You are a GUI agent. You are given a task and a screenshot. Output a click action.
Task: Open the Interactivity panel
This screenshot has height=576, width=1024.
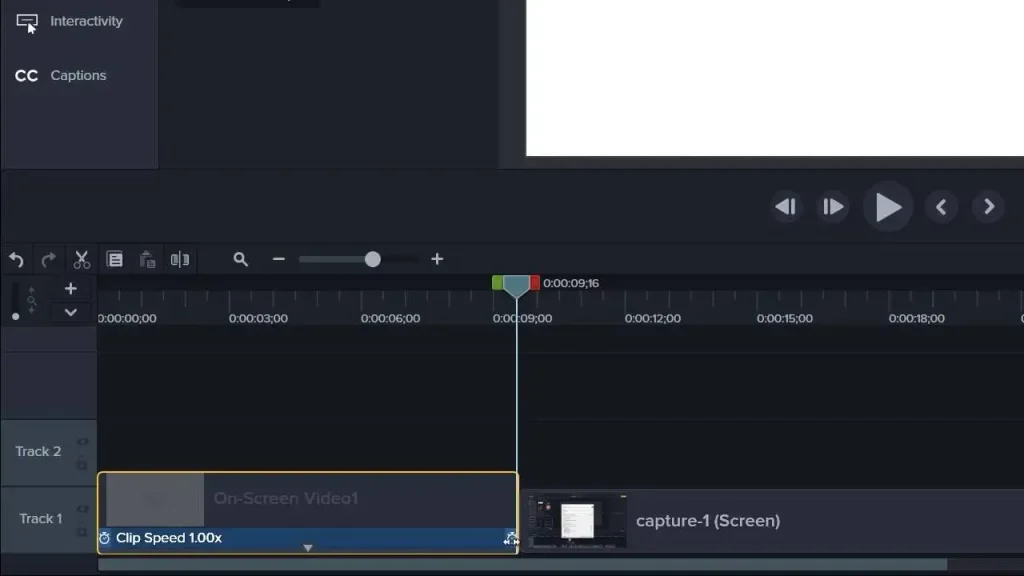coord(69,22)
